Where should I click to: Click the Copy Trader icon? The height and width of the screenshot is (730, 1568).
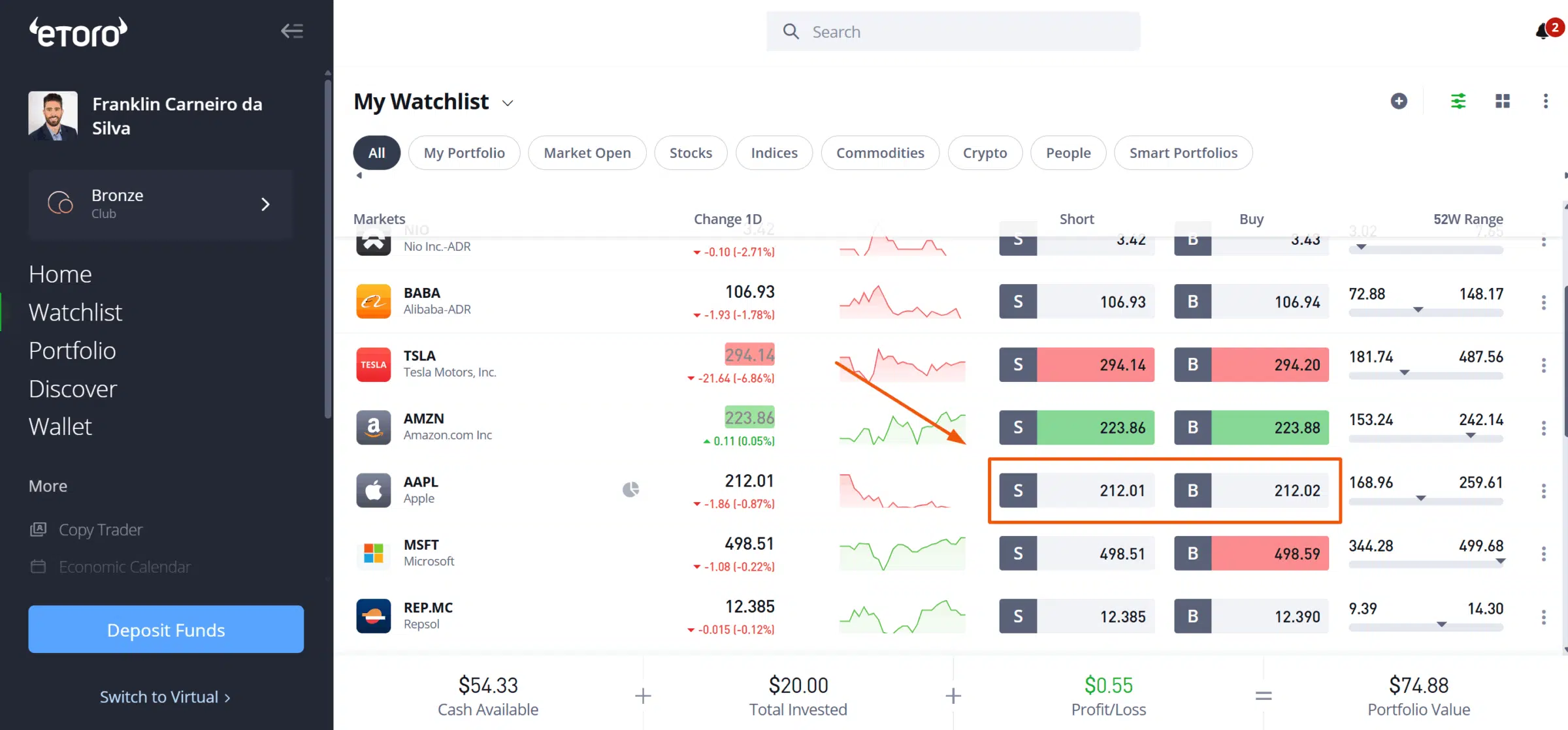38,530
